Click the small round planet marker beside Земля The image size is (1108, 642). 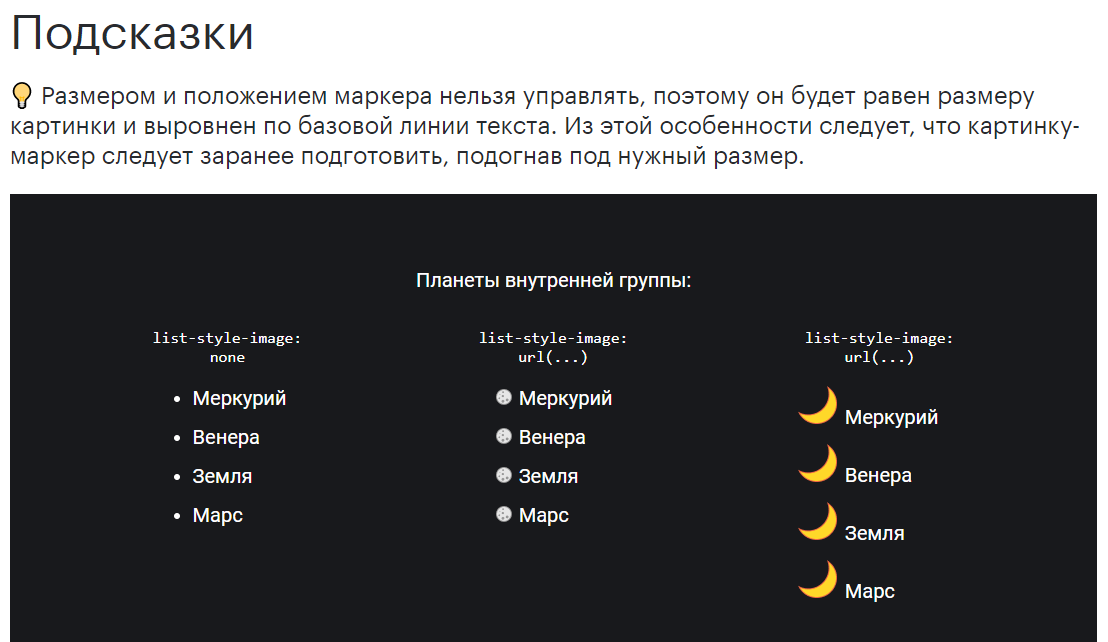503,475
